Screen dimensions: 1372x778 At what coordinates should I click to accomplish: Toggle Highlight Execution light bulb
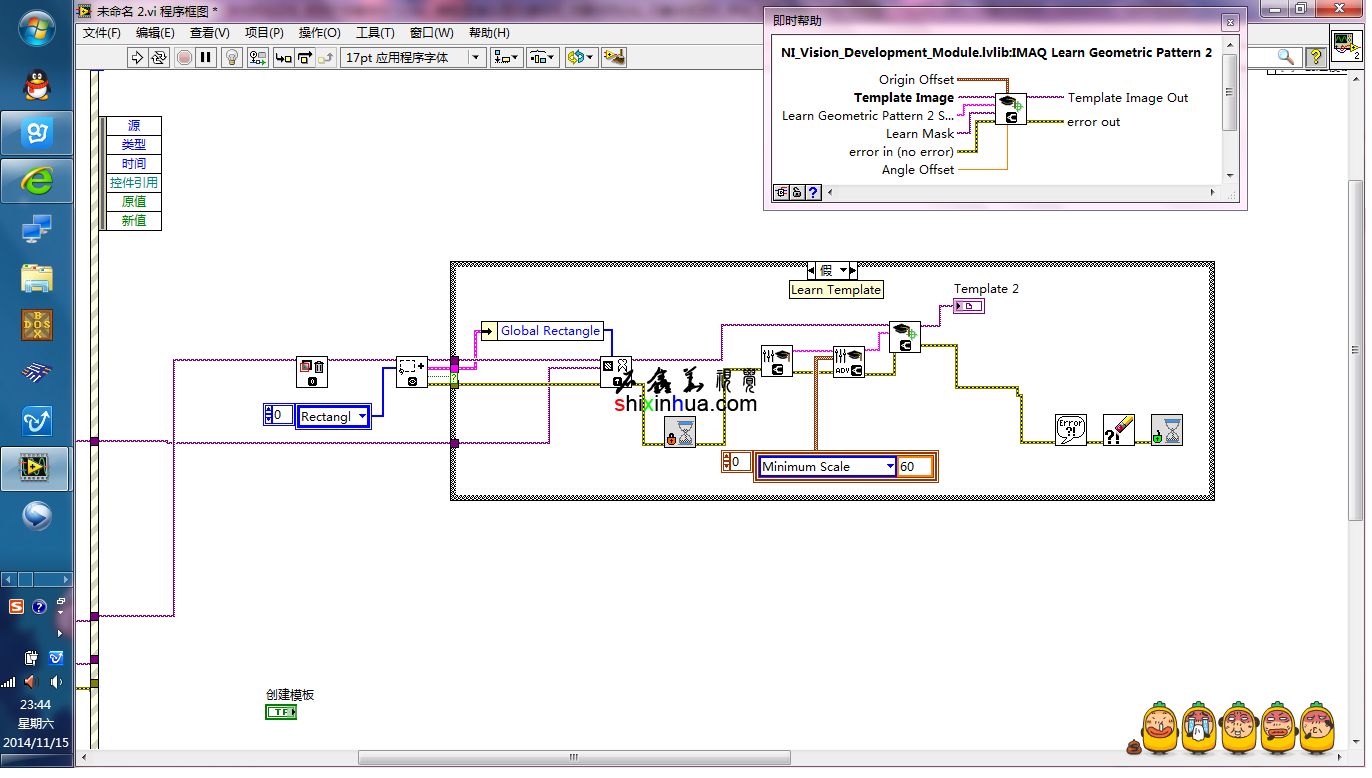coord(232,58)
